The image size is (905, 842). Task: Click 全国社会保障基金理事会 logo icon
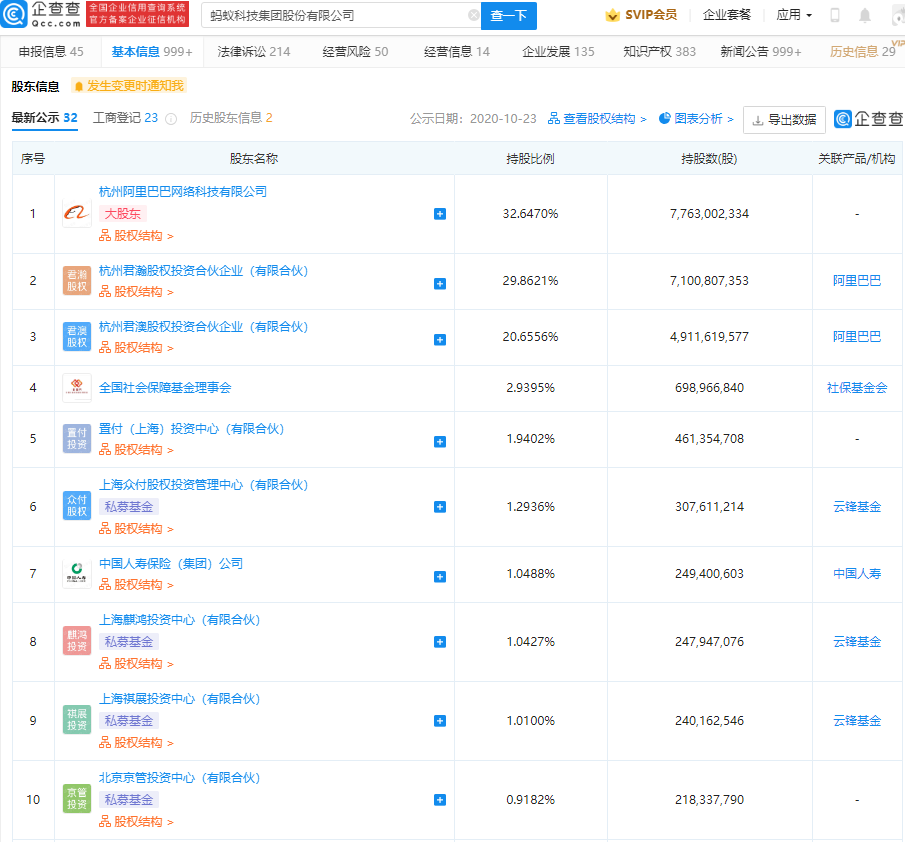[77, 388]
